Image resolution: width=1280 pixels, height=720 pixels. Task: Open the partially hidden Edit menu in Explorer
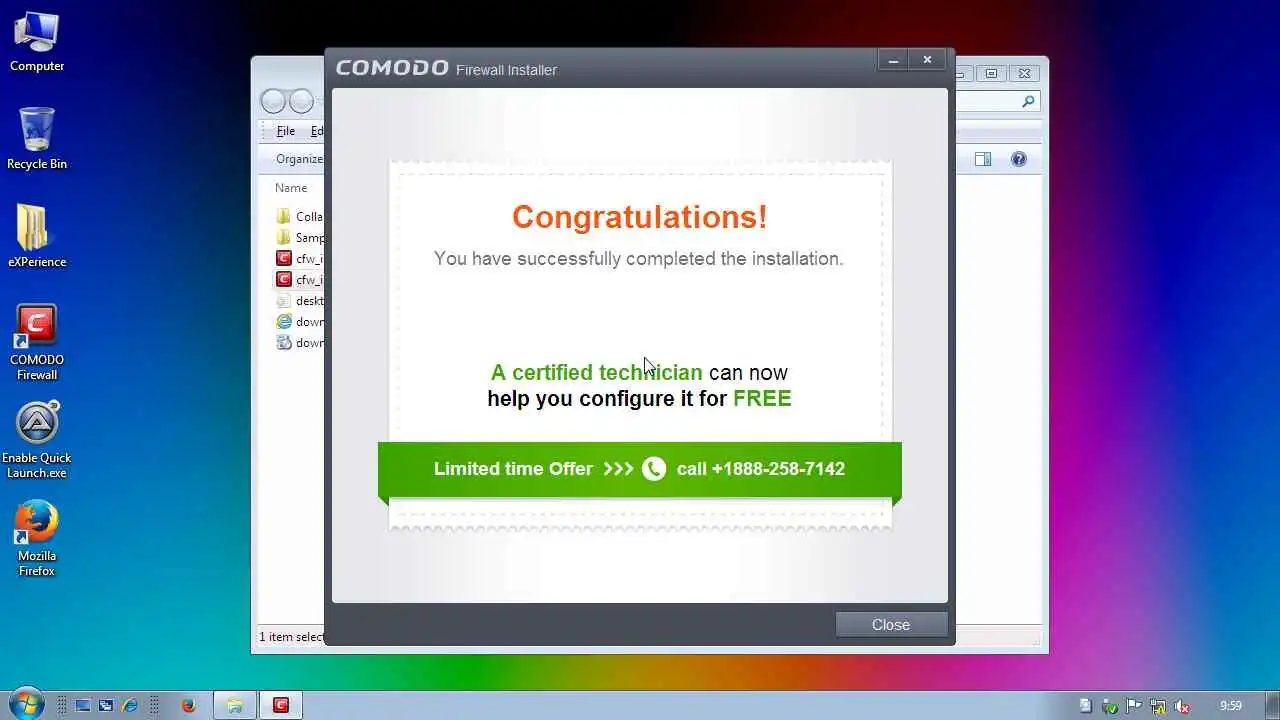coord(316,131)
